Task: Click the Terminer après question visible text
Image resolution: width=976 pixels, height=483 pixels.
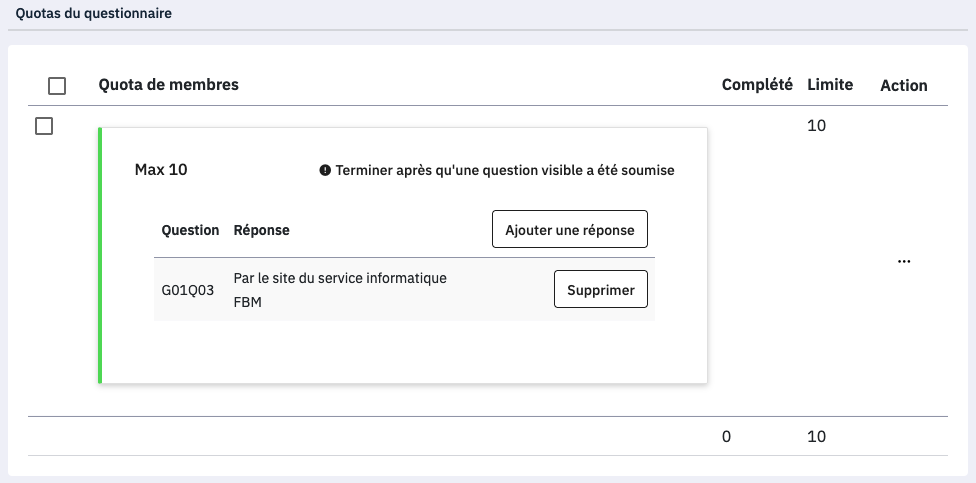Action: point(505,171)
